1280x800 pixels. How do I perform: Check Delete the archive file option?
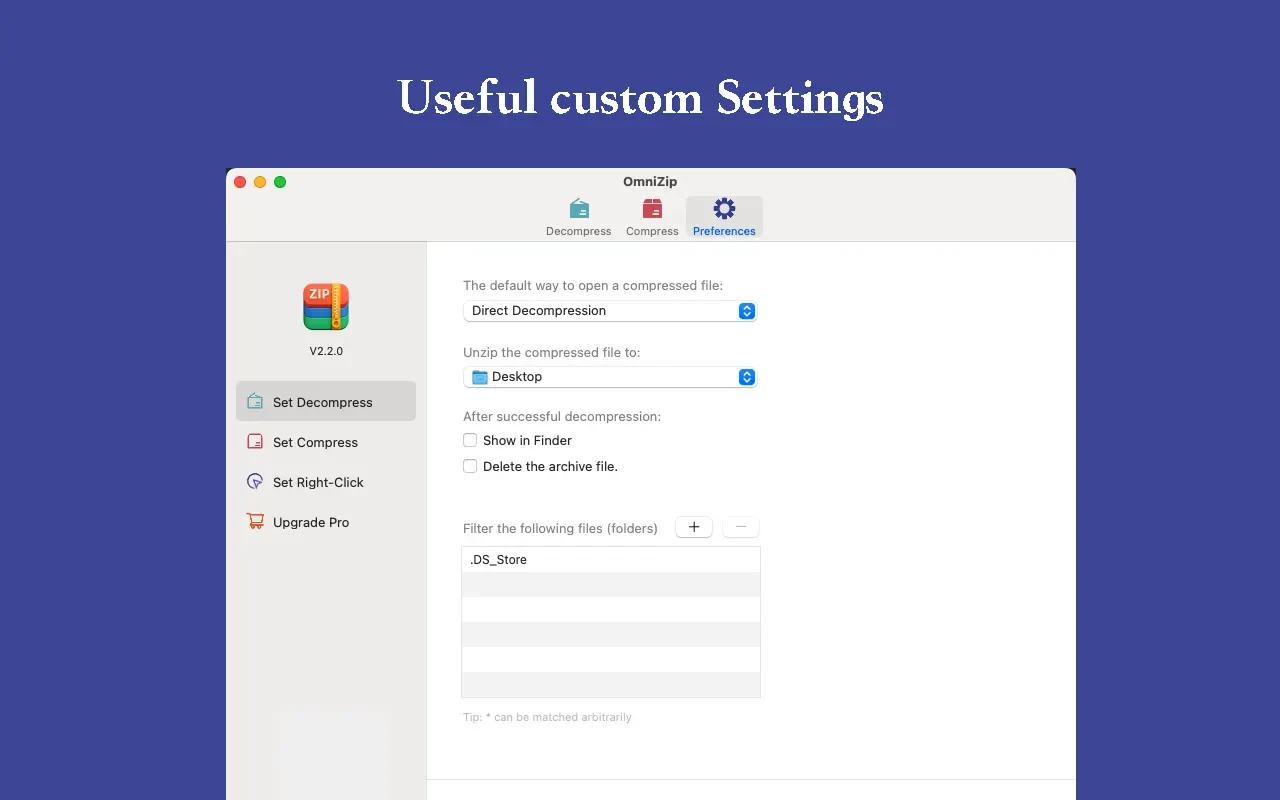click(470, 466)
